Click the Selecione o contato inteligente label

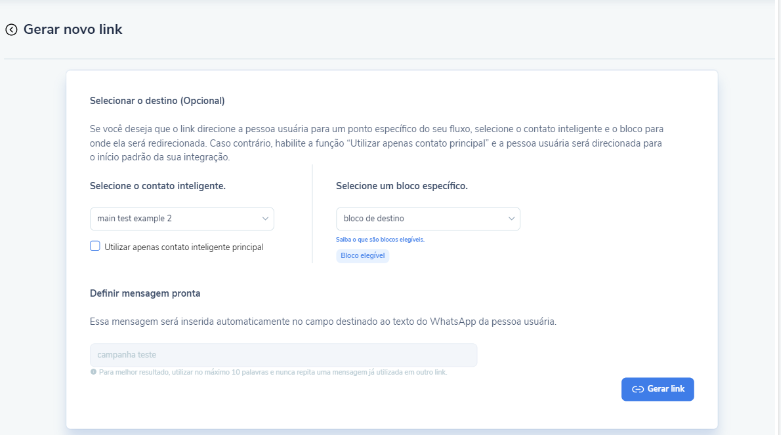point(157,186)
